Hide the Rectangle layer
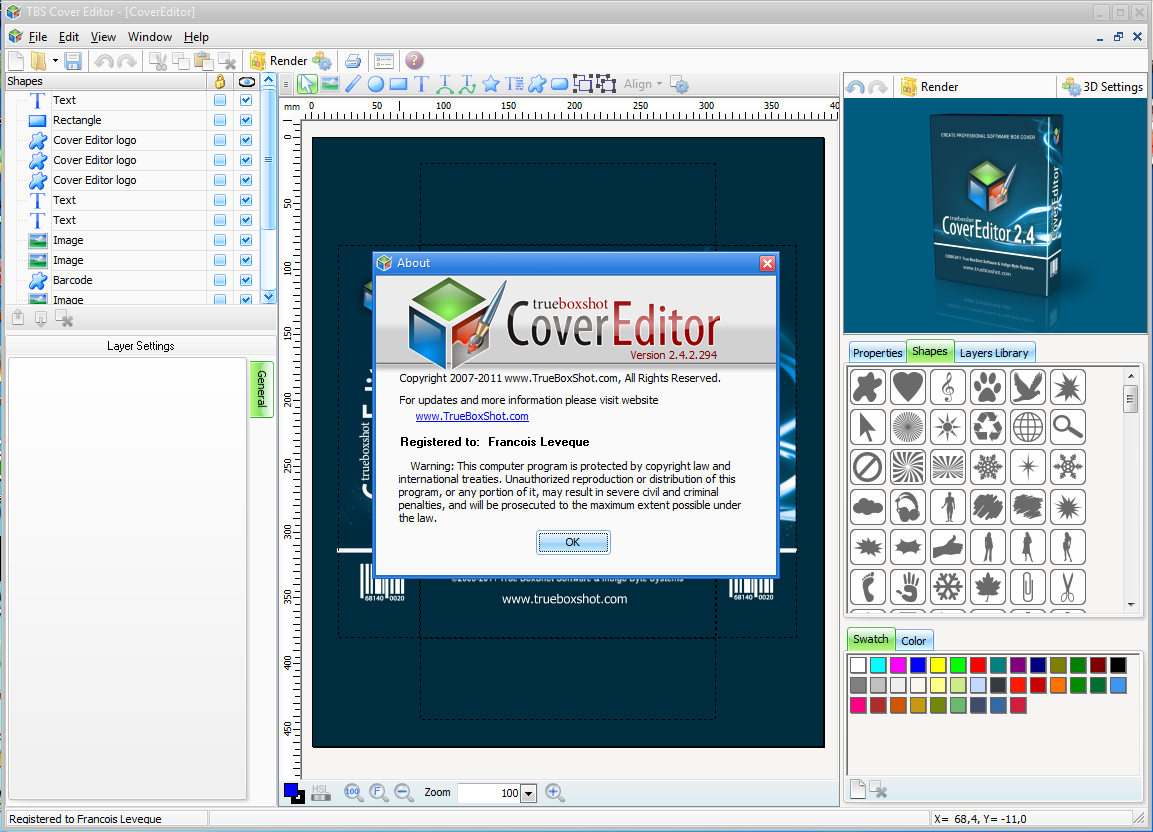 tap(246, 120)
